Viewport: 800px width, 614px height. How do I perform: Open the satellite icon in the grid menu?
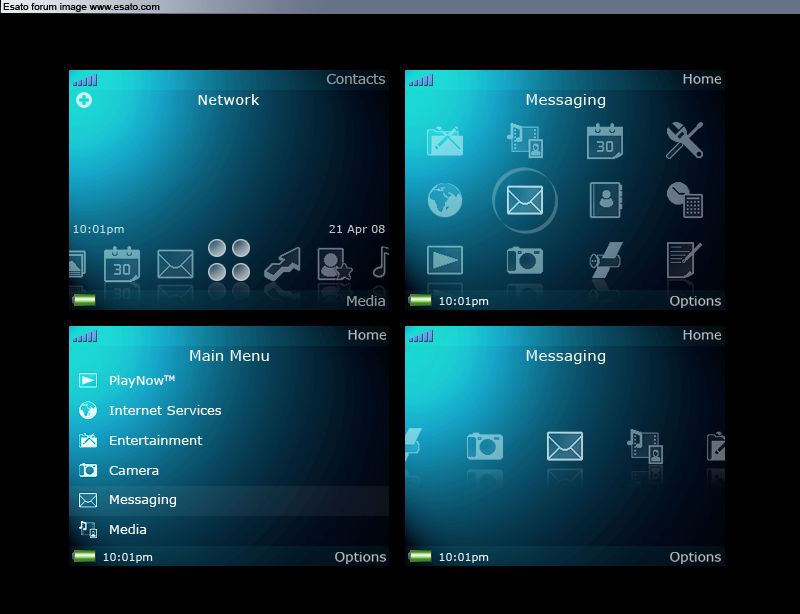[605, 260]
